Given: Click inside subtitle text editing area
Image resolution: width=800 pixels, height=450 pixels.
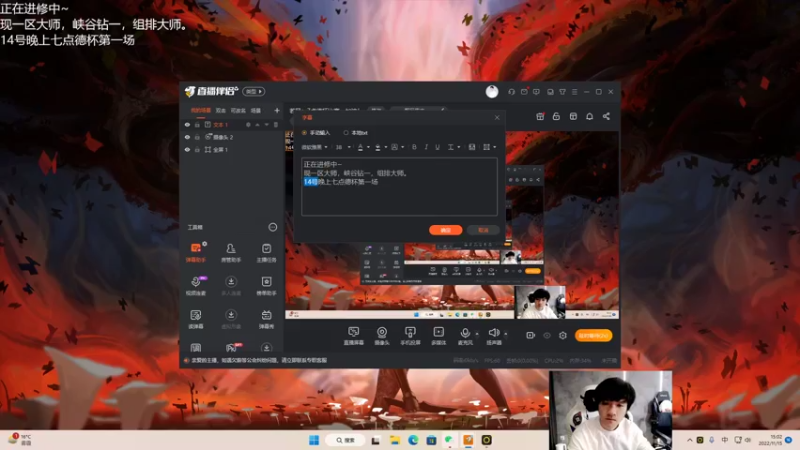Looking at the screenshot, I should tap(399, 186).
